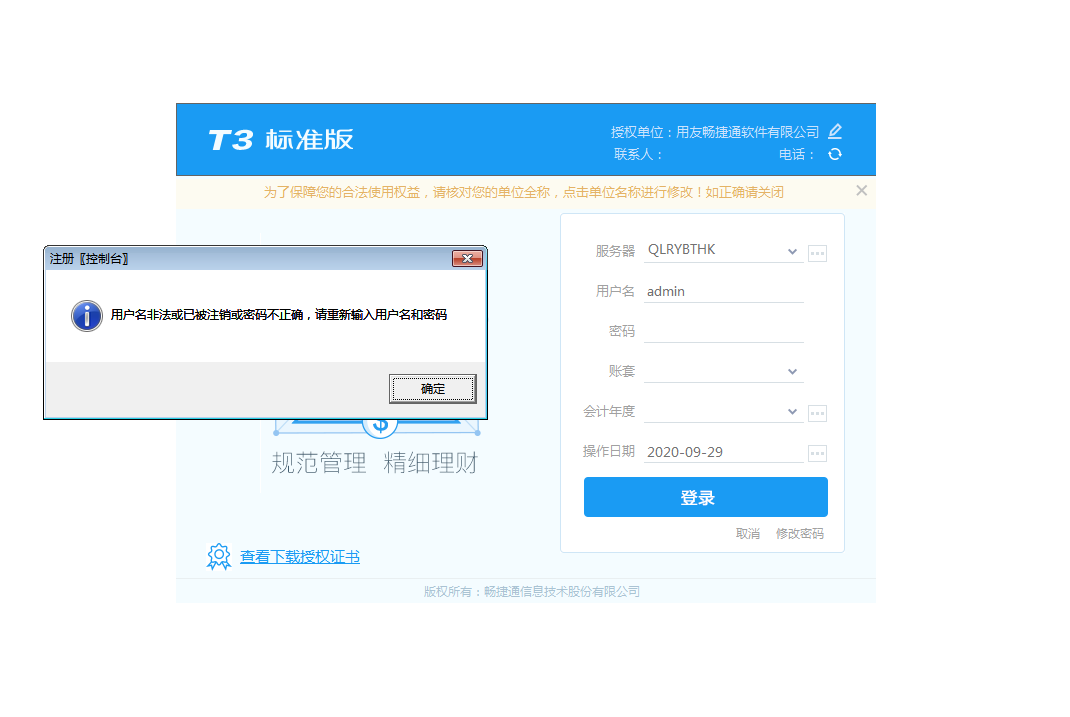
Task: Click the 确定 button in the dialog
Action: (x=433, y=389)
